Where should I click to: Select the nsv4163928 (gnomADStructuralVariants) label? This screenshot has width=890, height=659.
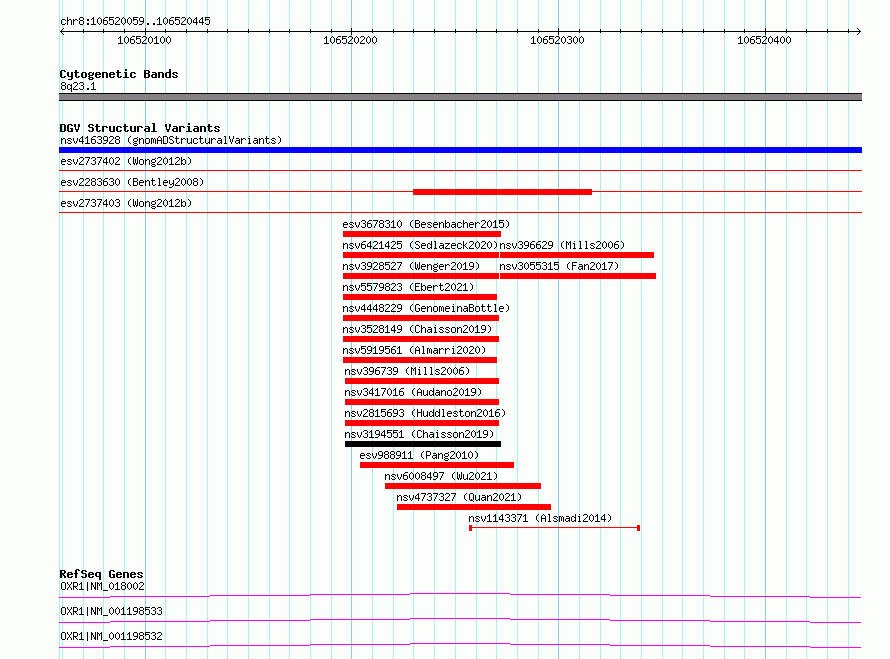coord(171,140)
